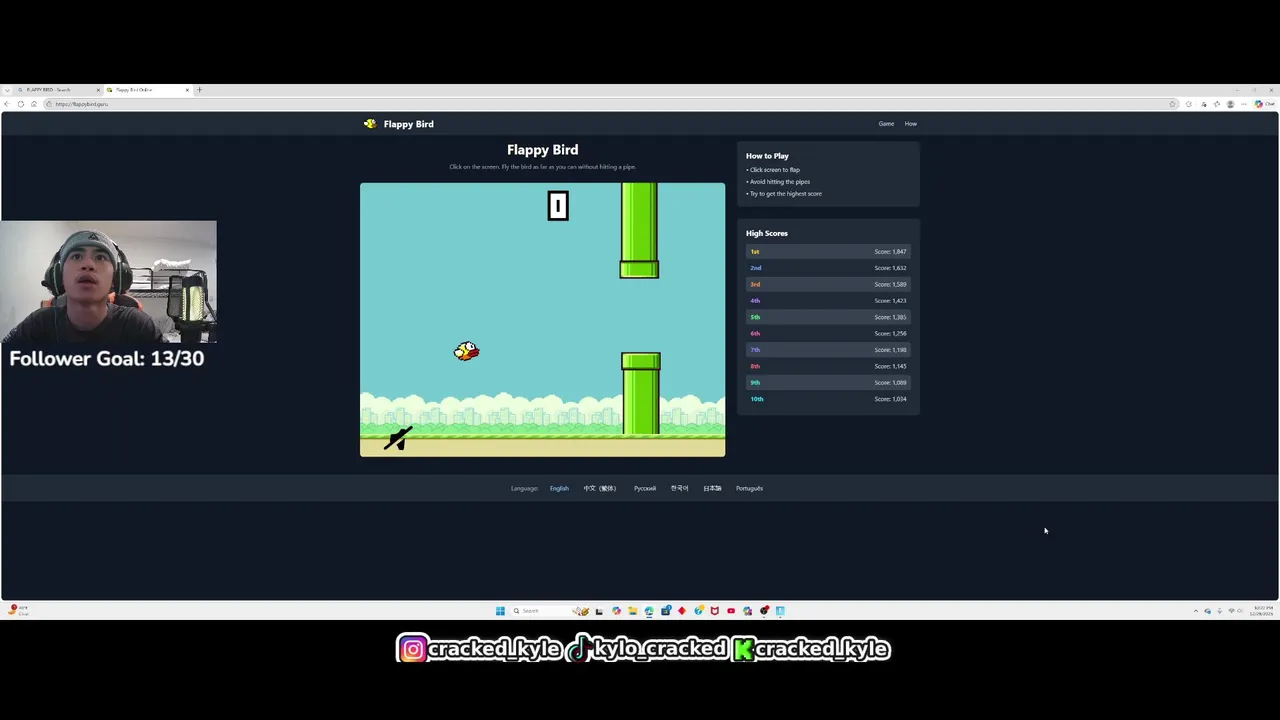Image resolution: width=1280 pixels, height=720 pixels.
Task: Open the McAfee icon on the taskbar
Action: tap(714, 611)
